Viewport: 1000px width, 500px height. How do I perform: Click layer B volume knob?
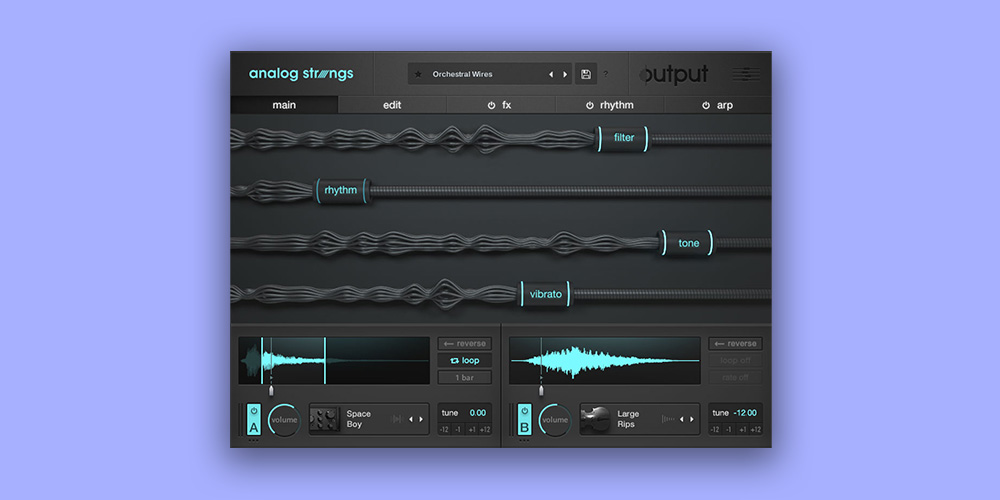coord(555,420)
